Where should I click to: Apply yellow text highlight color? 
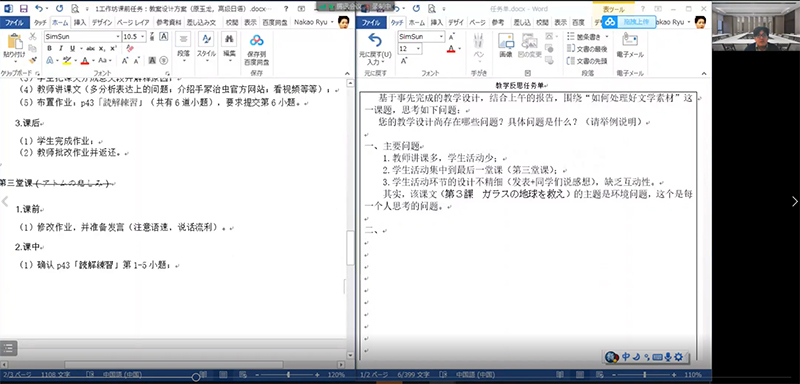pyautogui.click(x=66, y=61)
